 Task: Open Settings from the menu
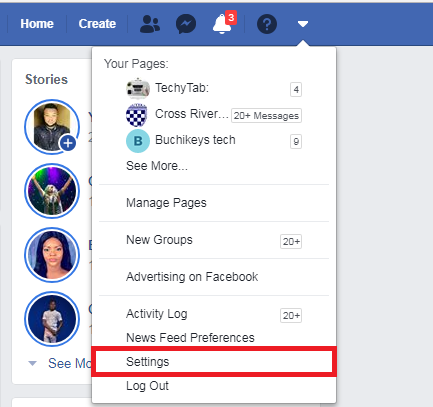[x=214, y=362]
